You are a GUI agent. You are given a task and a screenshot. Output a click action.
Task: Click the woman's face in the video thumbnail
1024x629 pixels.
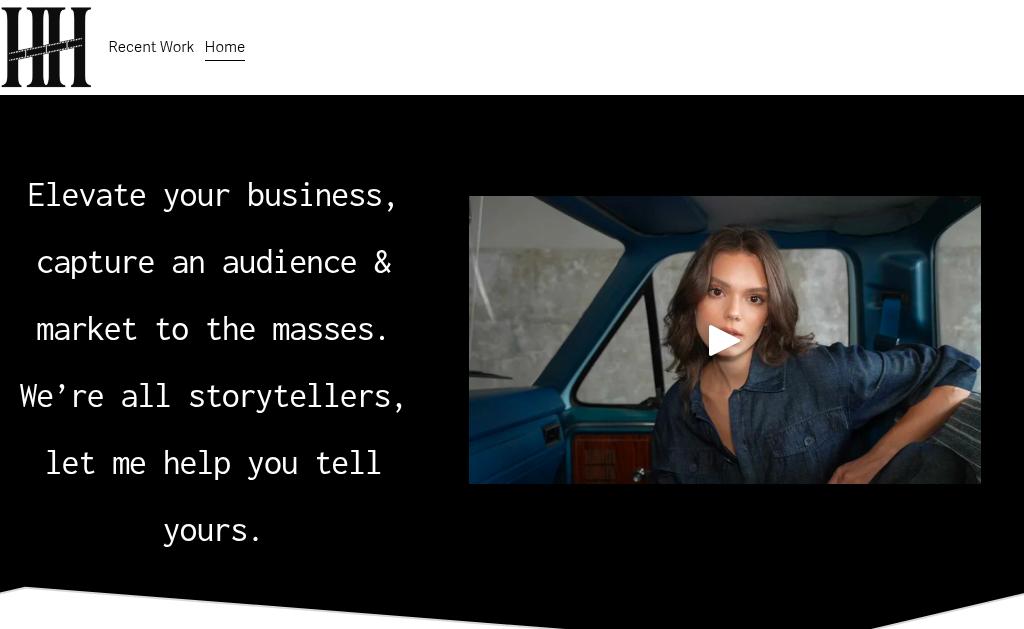click(737, 294)
